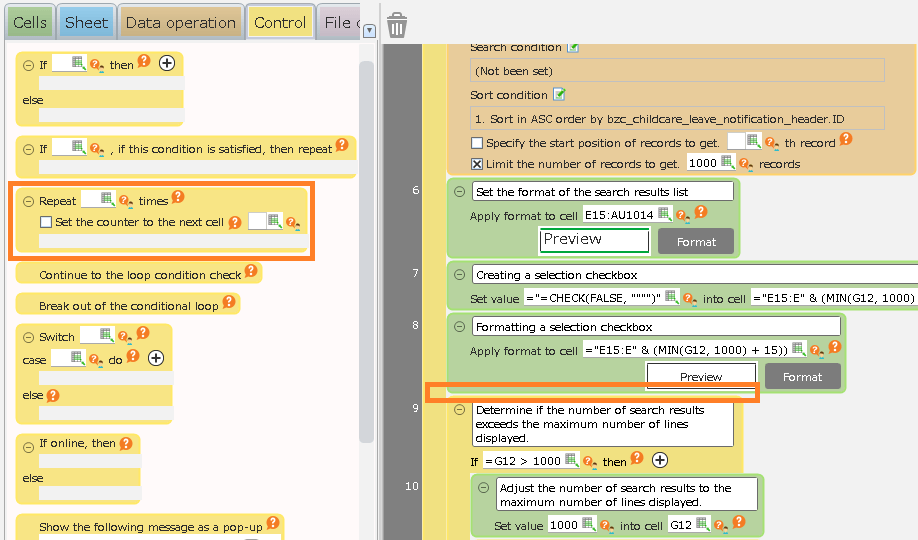
Task: Uncheck 'Limit the number of records to get'
Action: pos(477,164)
